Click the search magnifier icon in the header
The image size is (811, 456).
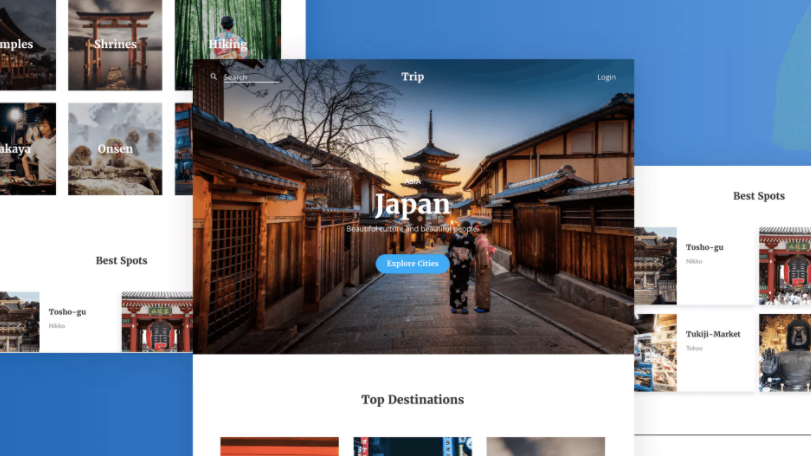(x=213, y=77)
